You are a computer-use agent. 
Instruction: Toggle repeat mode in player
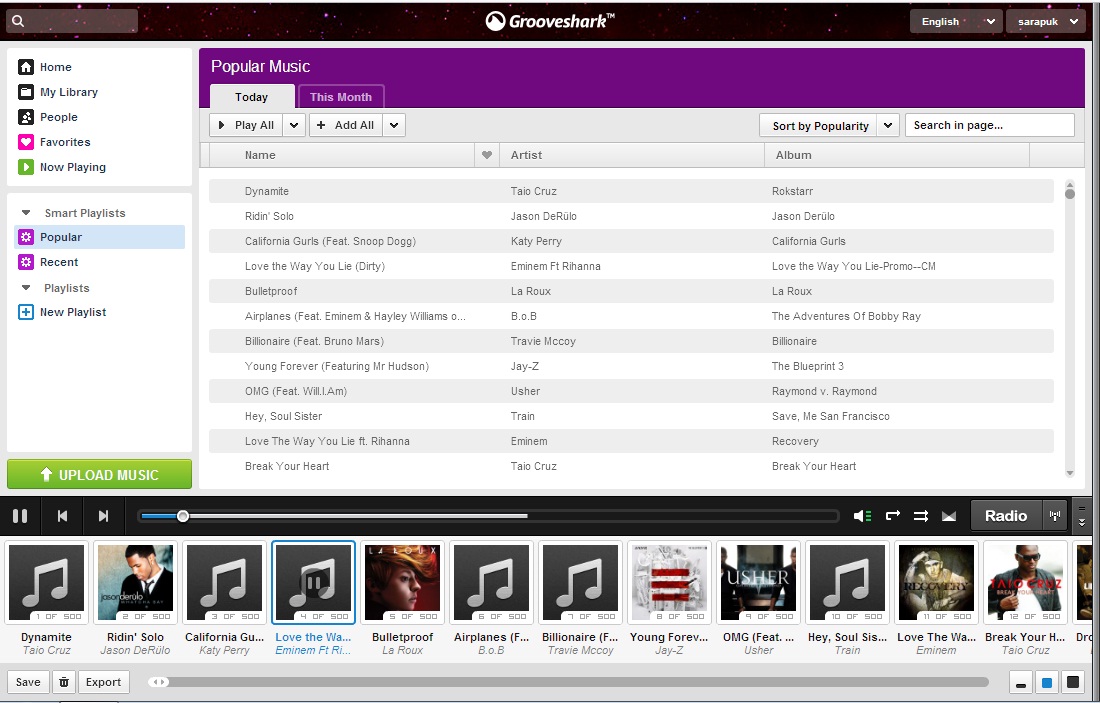[893, 516]
